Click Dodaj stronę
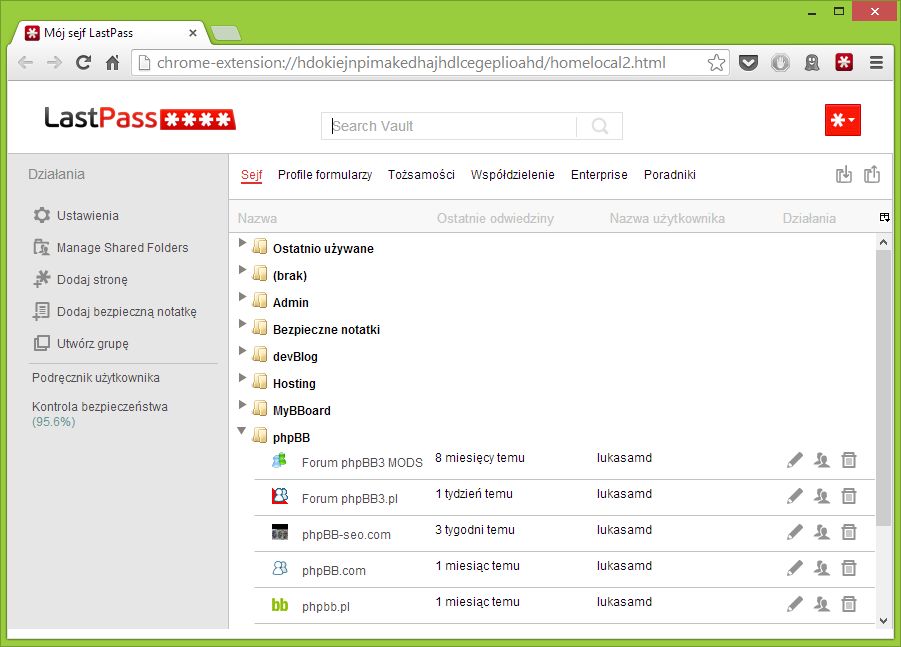This screenshot has height=647, width=901. click(x=80, y=280)
